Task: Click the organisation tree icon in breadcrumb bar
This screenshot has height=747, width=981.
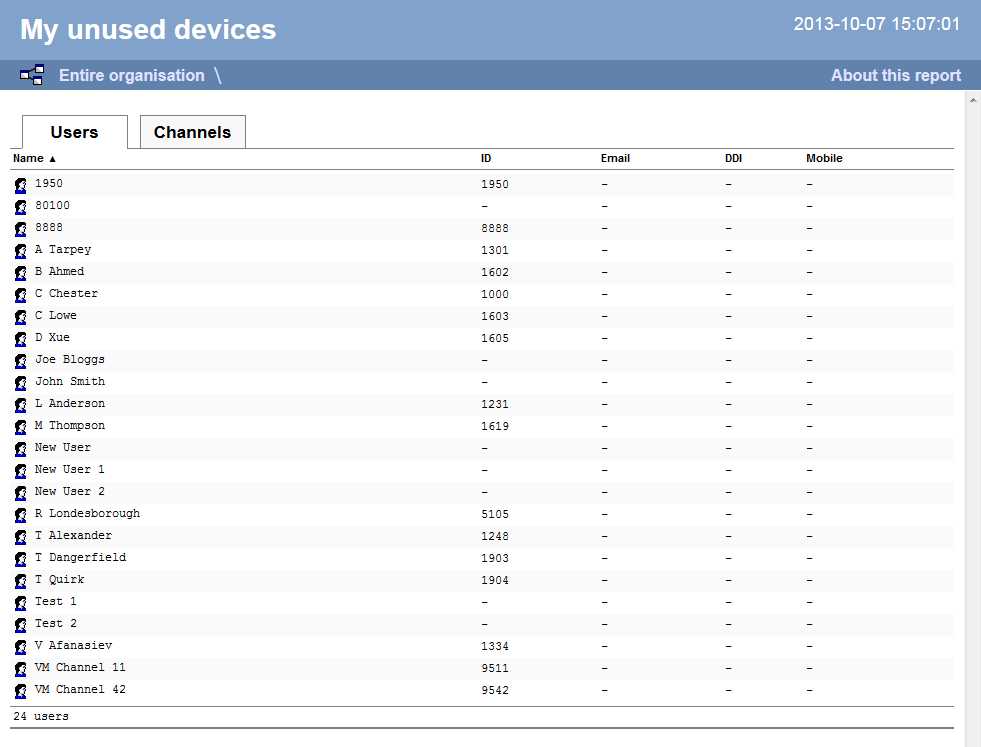Action: click(31, 74)
